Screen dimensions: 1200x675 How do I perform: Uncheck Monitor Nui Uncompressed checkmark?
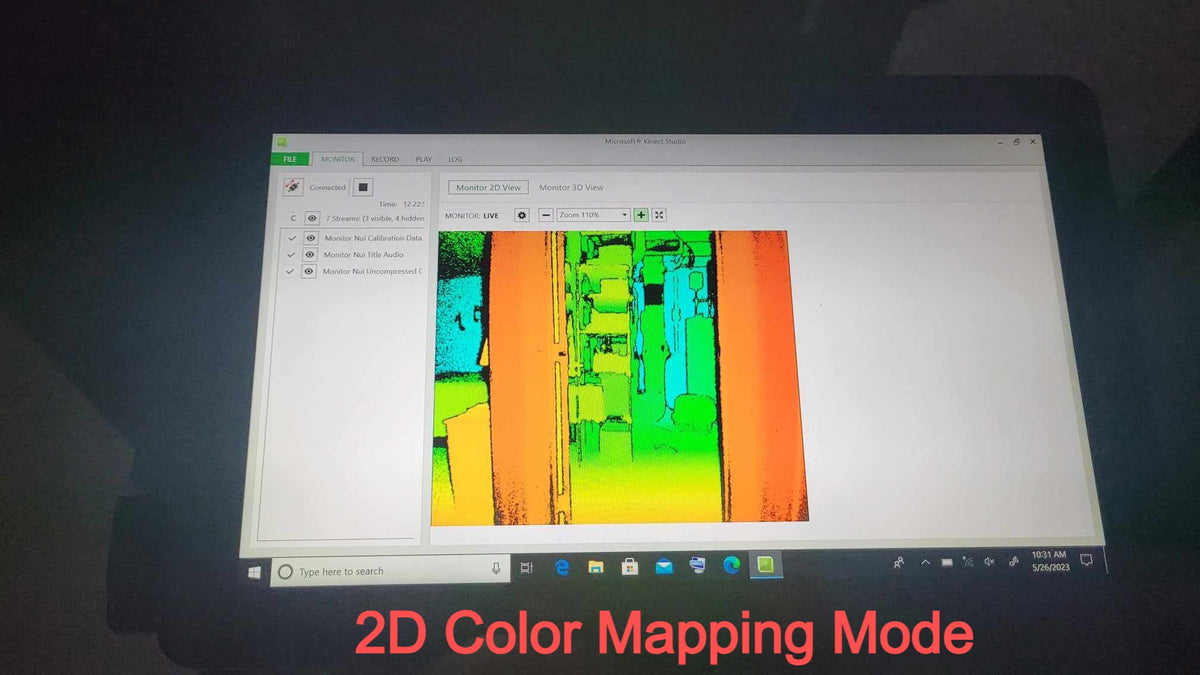(290, 271)
